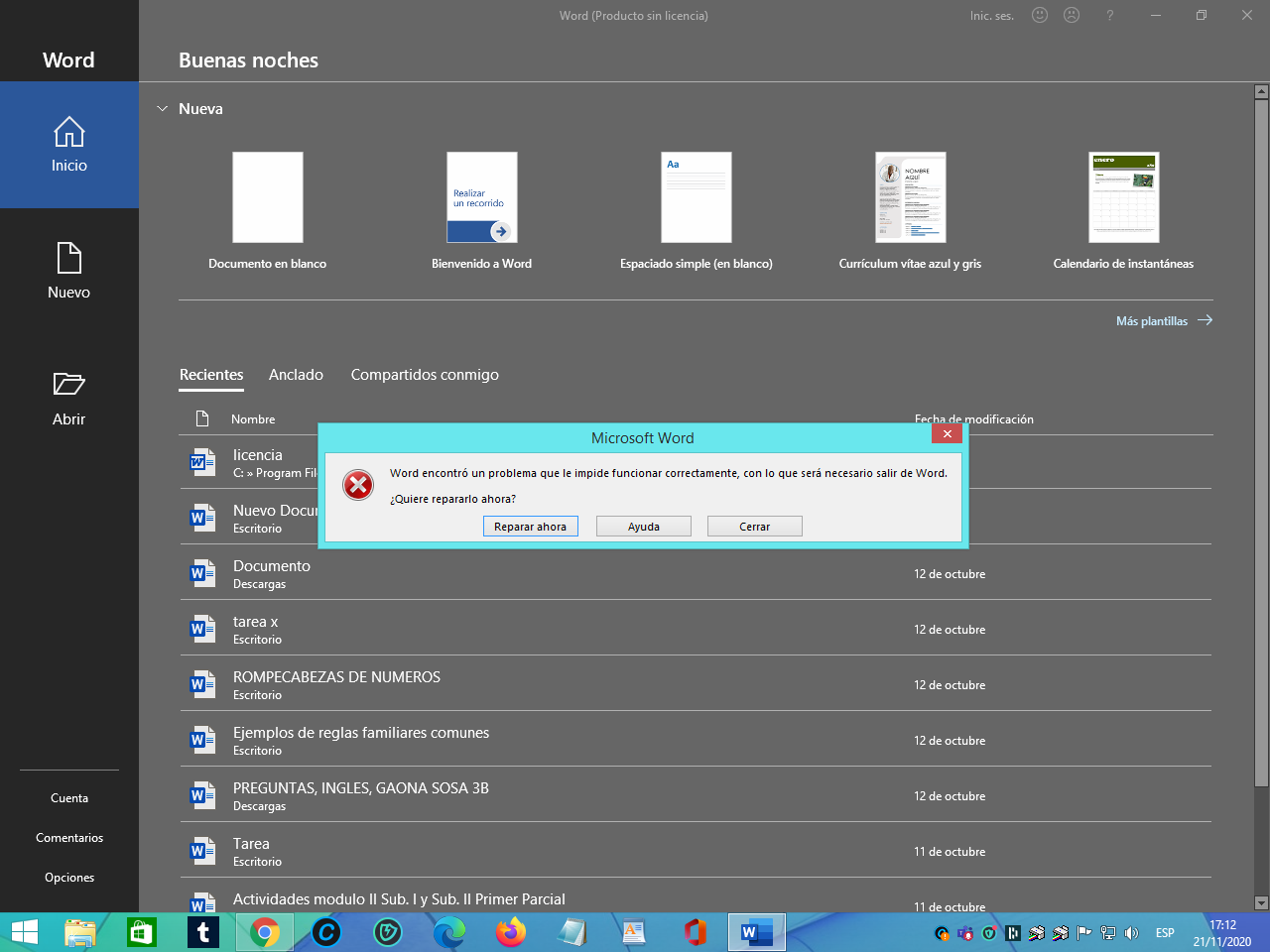
Task: Select the Nuevo document icon in sidebar
Action: (69, 258)
